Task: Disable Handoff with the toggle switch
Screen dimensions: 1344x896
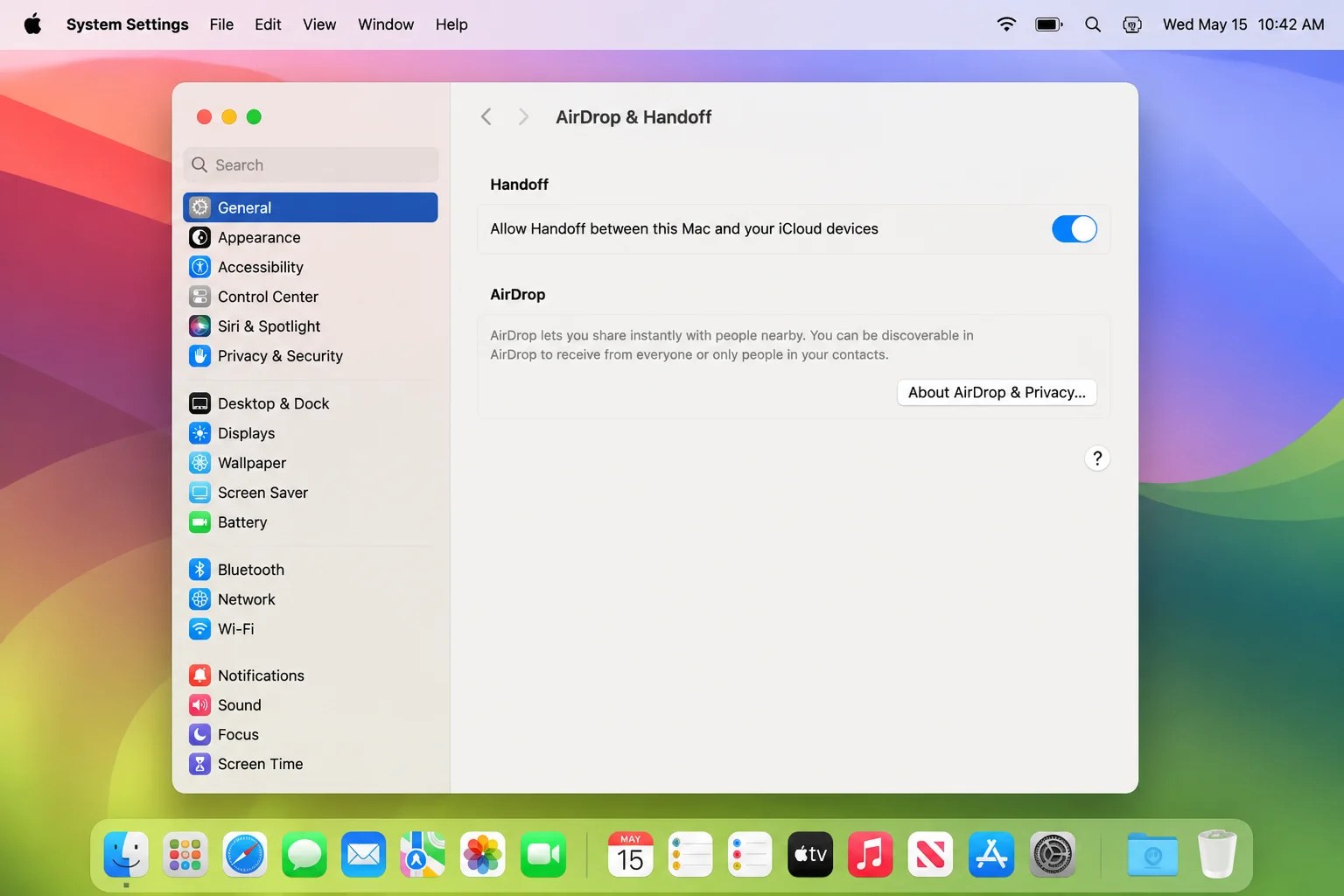Action: (x=1074, y=229)
